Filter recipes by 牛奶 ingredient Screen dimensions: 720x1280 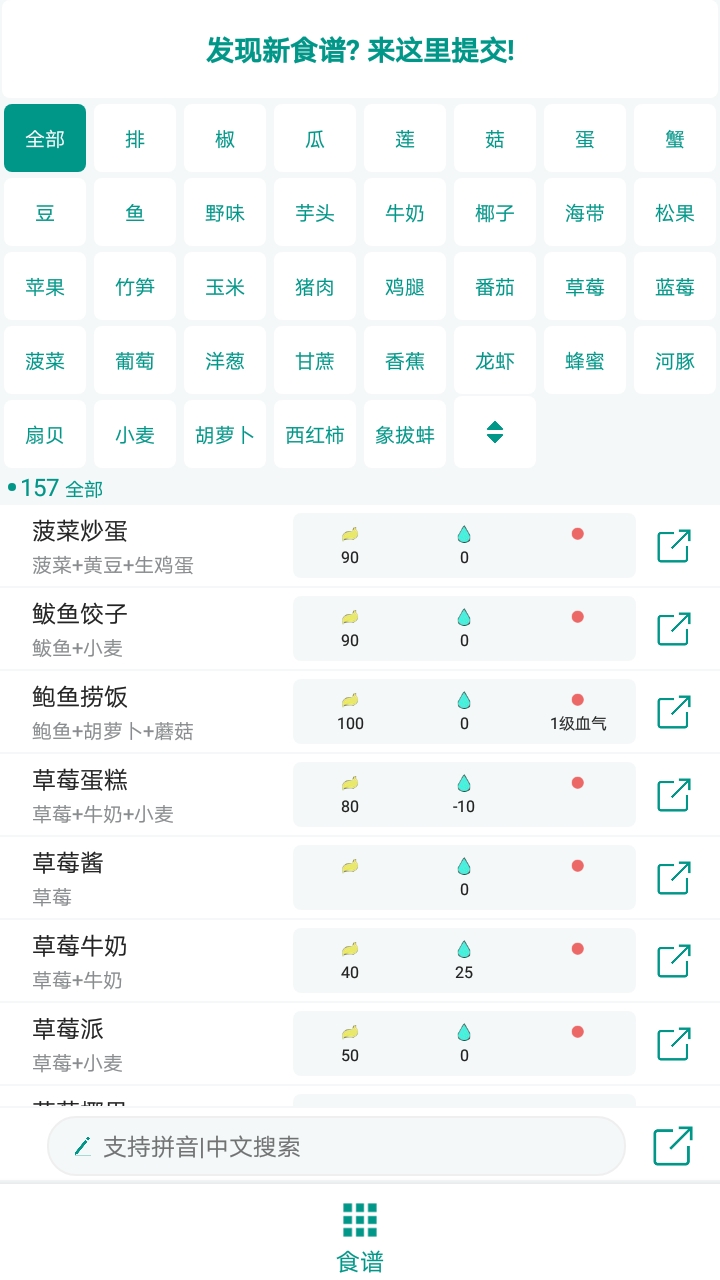coord(405,213)
